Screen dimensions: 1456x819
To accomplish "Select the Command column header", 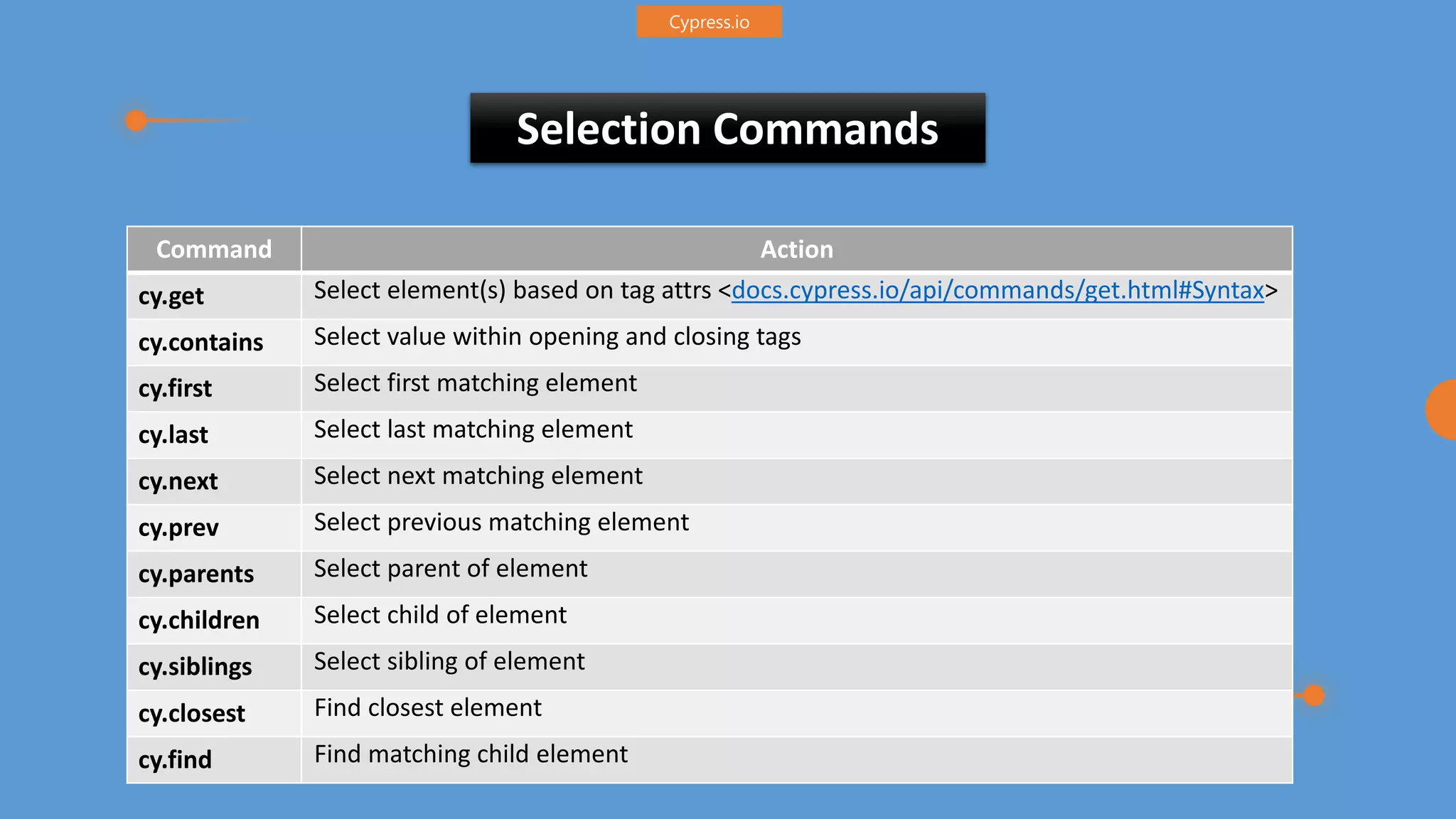I will coord(214,249).
